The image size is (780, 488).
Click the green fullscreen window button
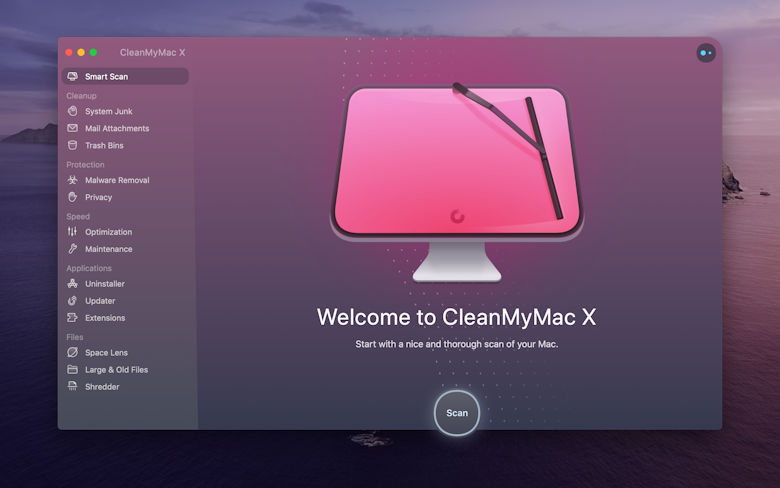[93, 52]
